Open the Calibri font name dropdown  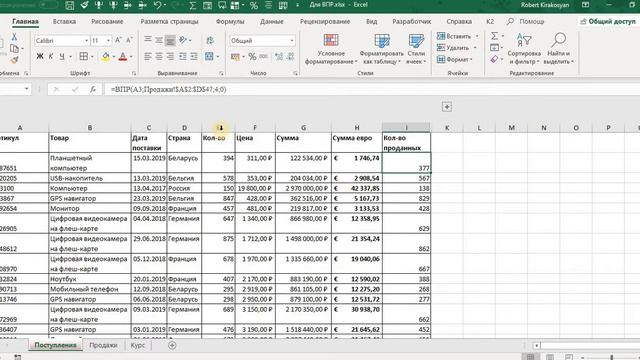point(87,41)
